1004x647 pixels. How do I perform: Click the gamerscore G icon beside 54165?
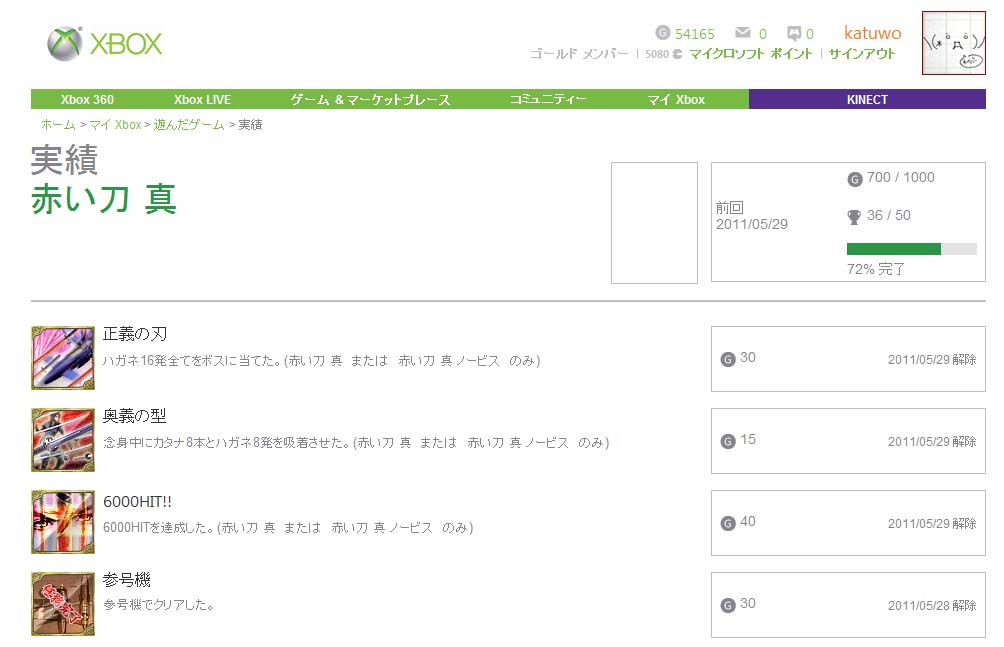pyautogui.click(x=663, y=33)
